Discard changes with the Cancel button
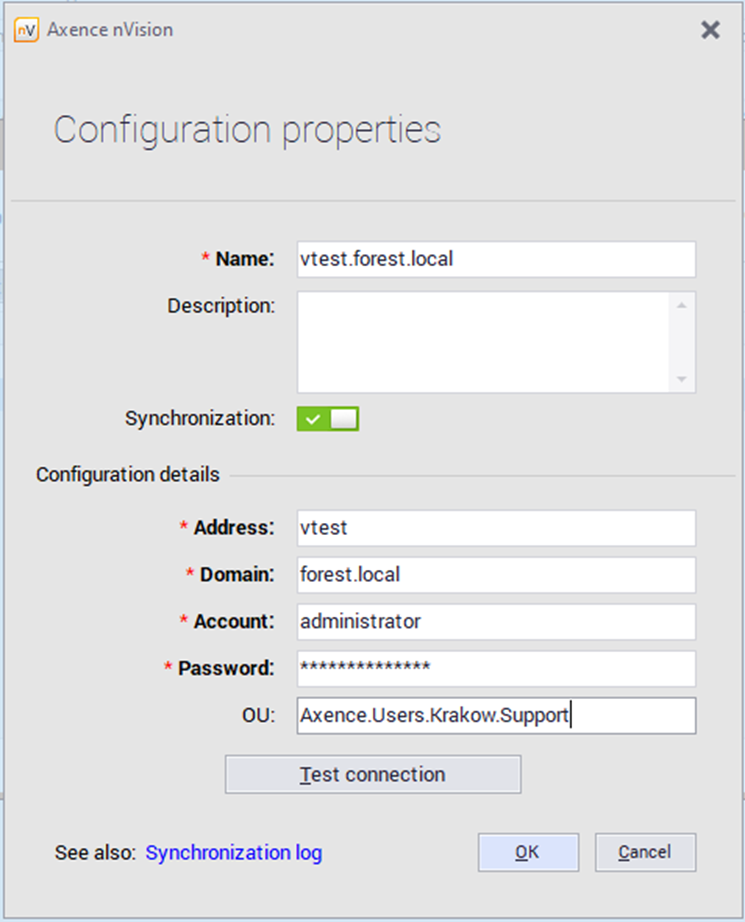The width and height of the screenshot is (745, 922). [645, 853]
